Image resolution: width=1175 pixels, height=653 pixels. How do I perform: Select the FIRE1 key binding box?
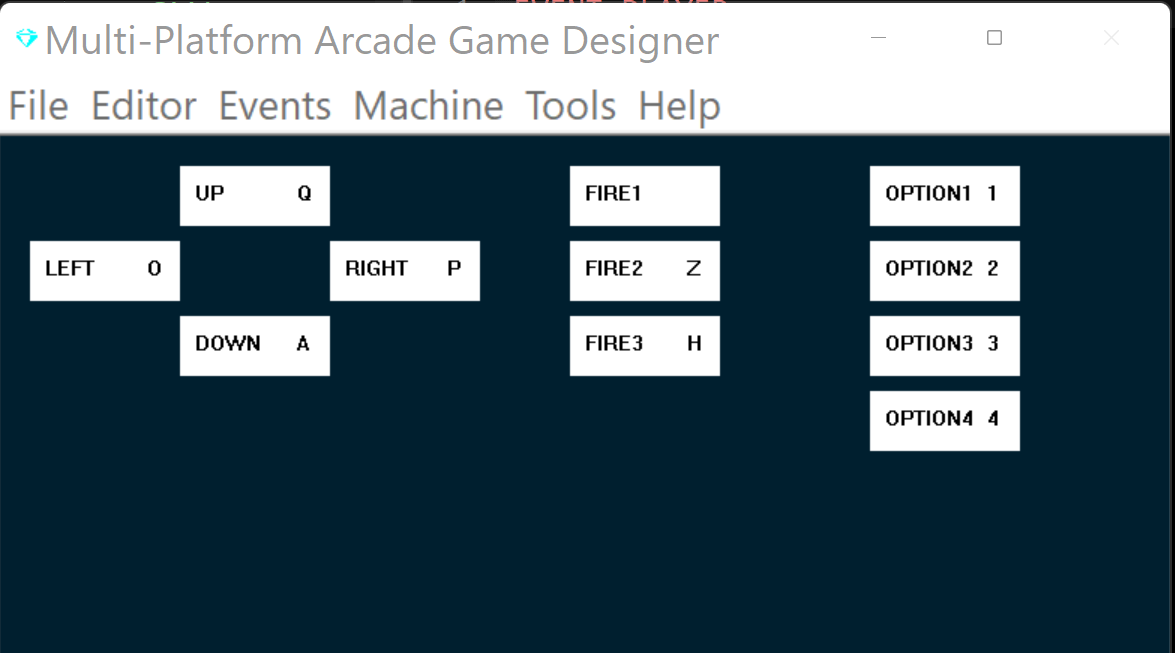point(644,196)
